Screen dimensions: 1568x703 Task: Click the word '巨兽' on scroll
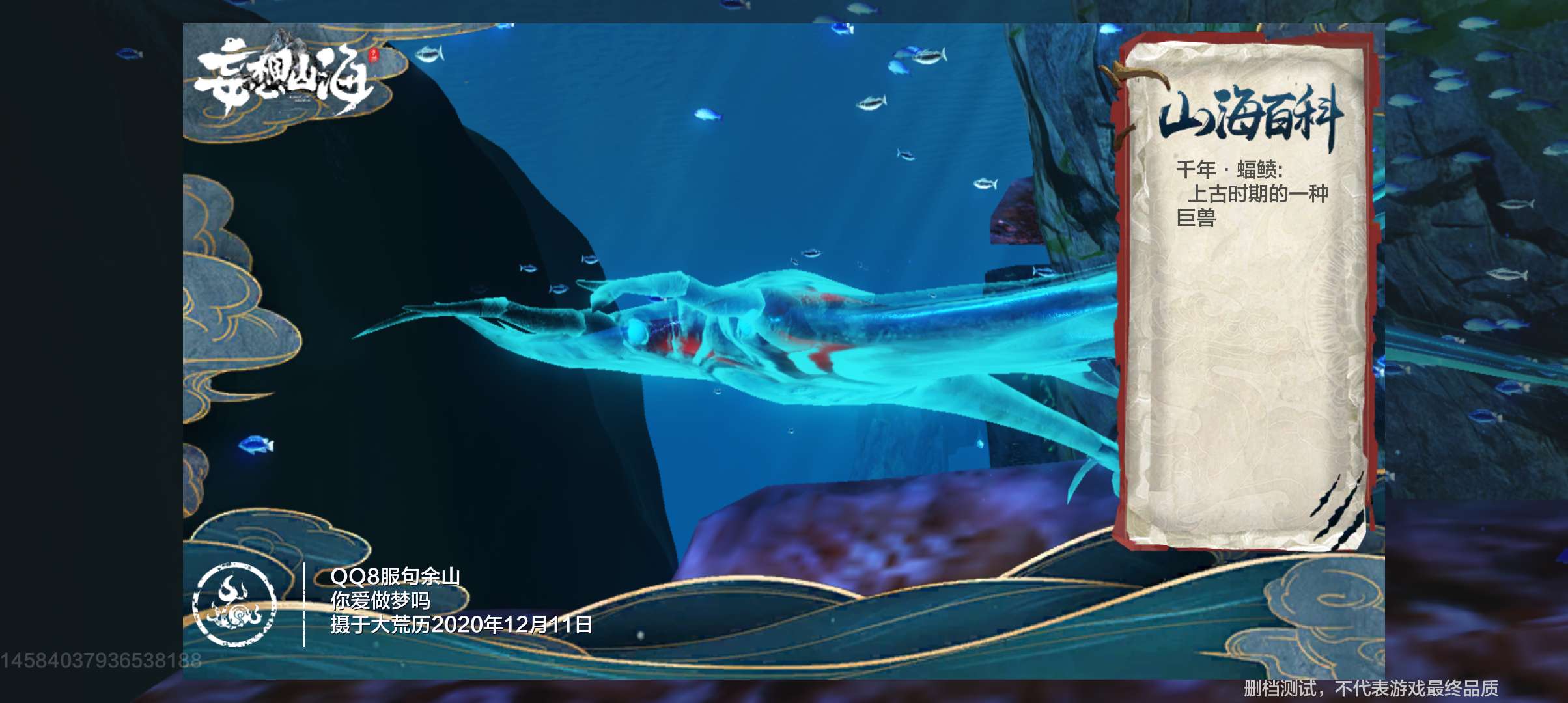click(1196, 217)
